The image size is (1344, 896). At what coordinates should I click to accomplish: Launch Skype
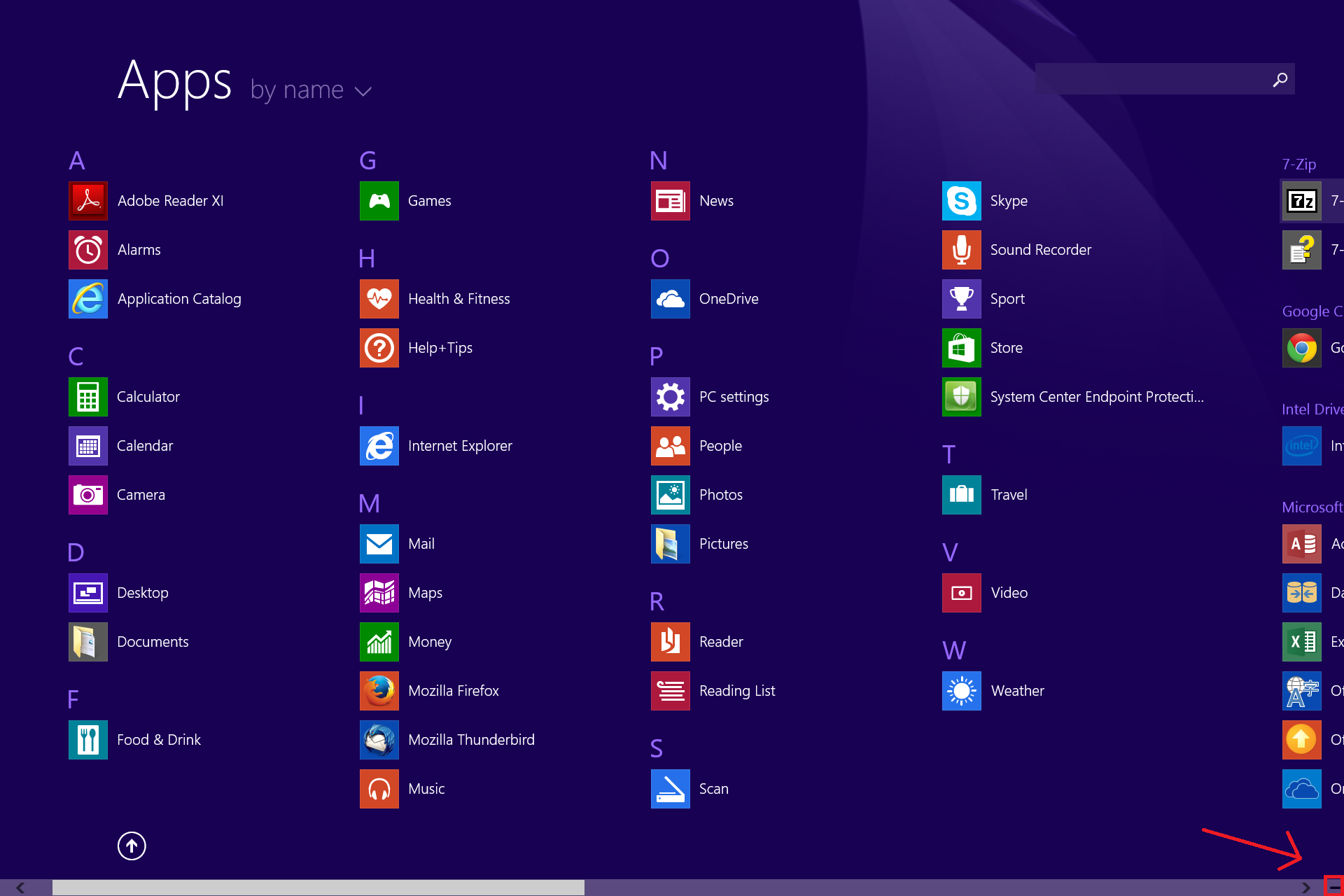click(962, 201)
